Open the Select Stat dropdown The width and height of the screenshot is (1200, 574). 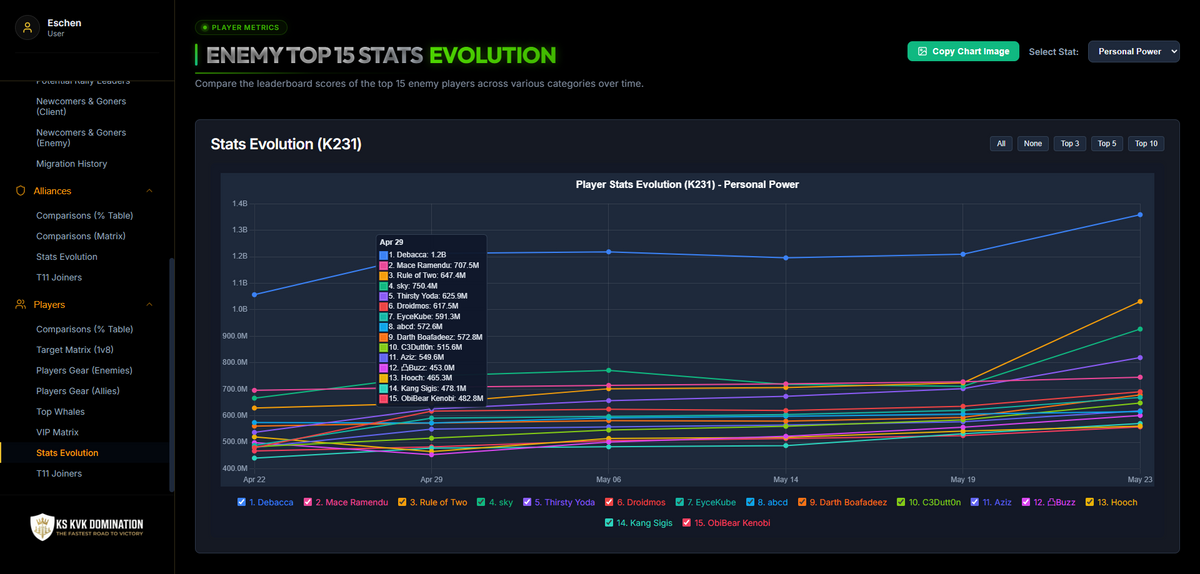1134,51
